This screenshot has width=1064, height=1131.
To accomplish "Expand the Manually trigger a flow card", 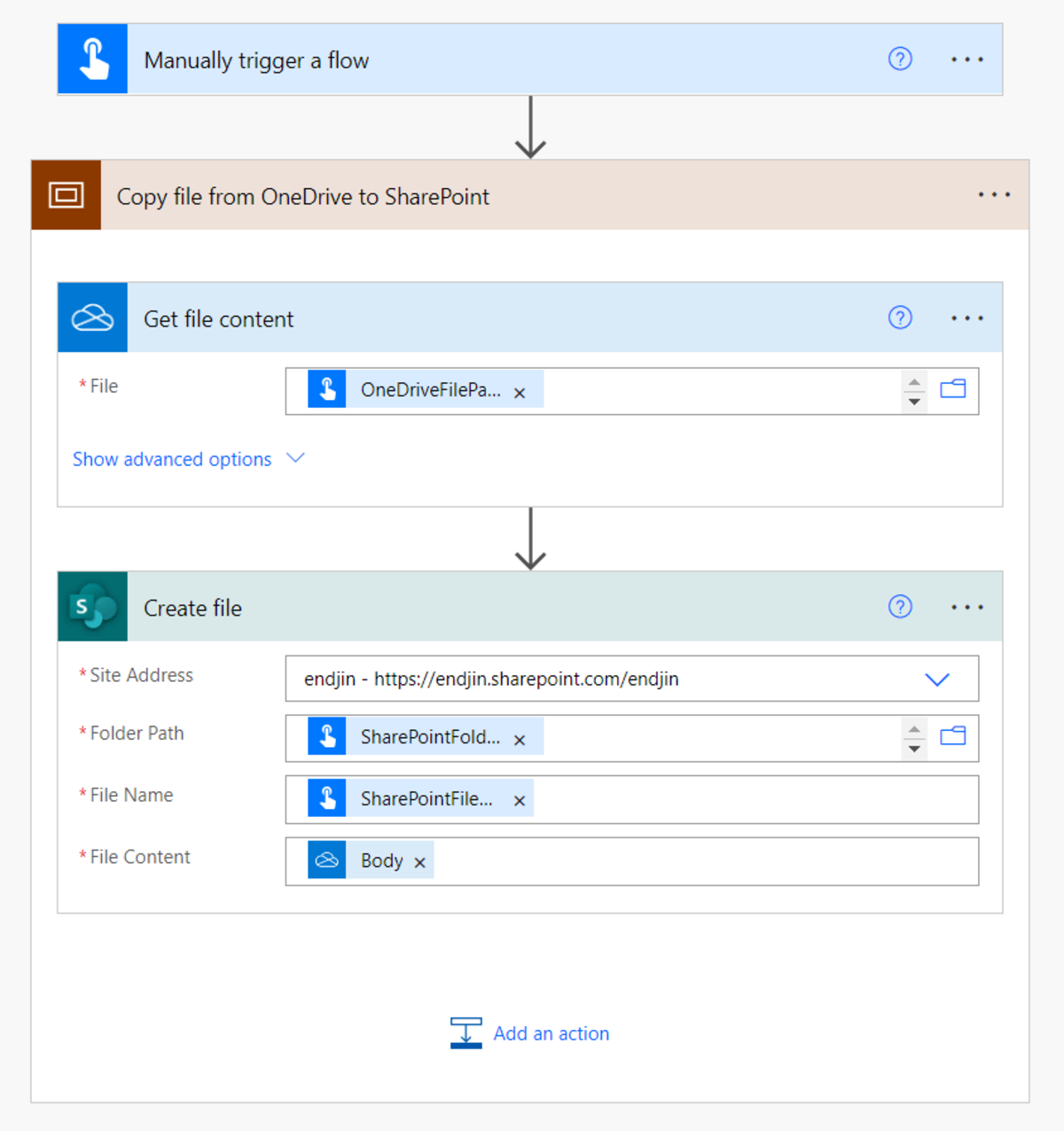I will (530, 59).
